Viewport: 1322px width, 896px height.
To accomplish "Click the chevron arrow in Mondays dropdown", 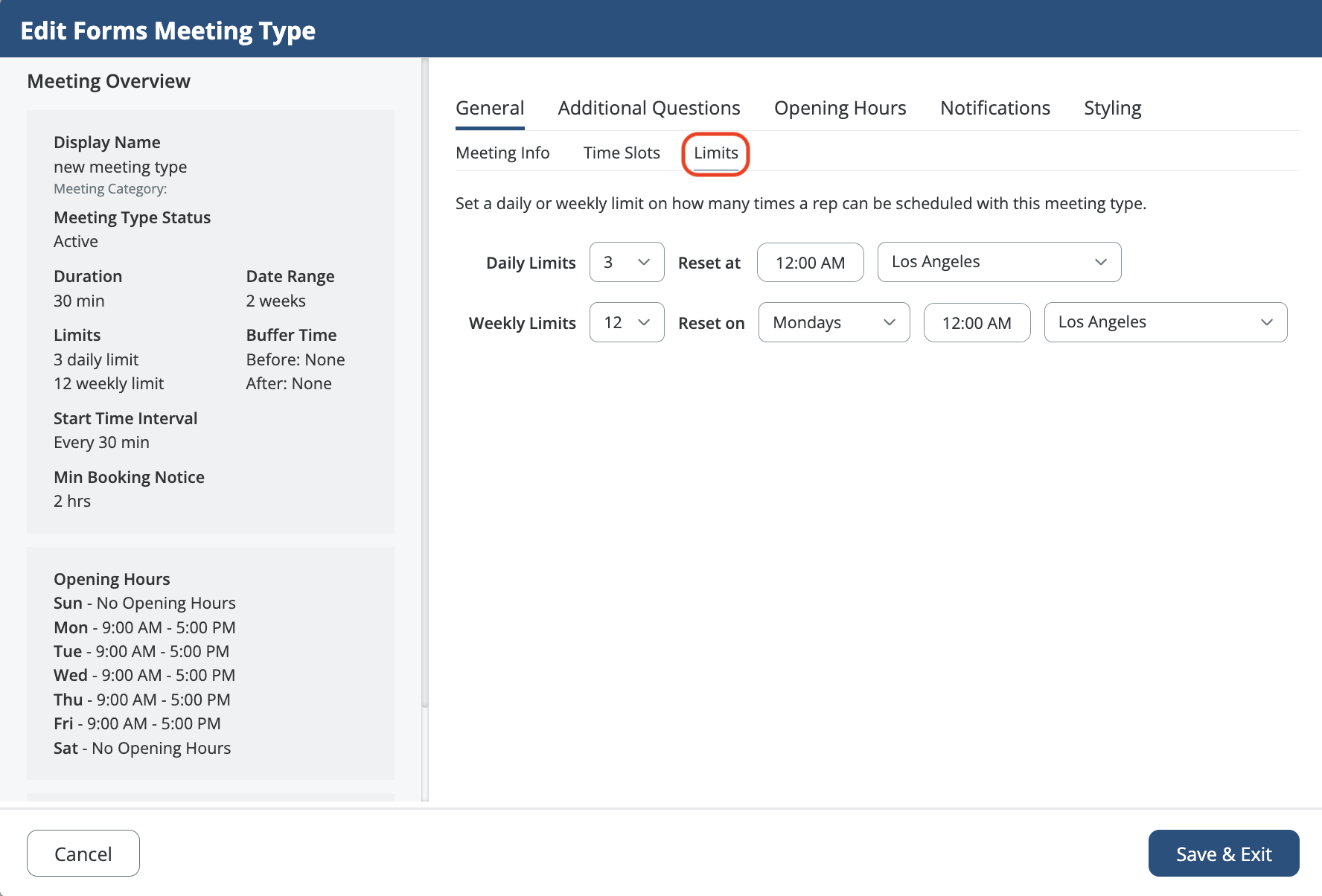I will tap(889, 322).
